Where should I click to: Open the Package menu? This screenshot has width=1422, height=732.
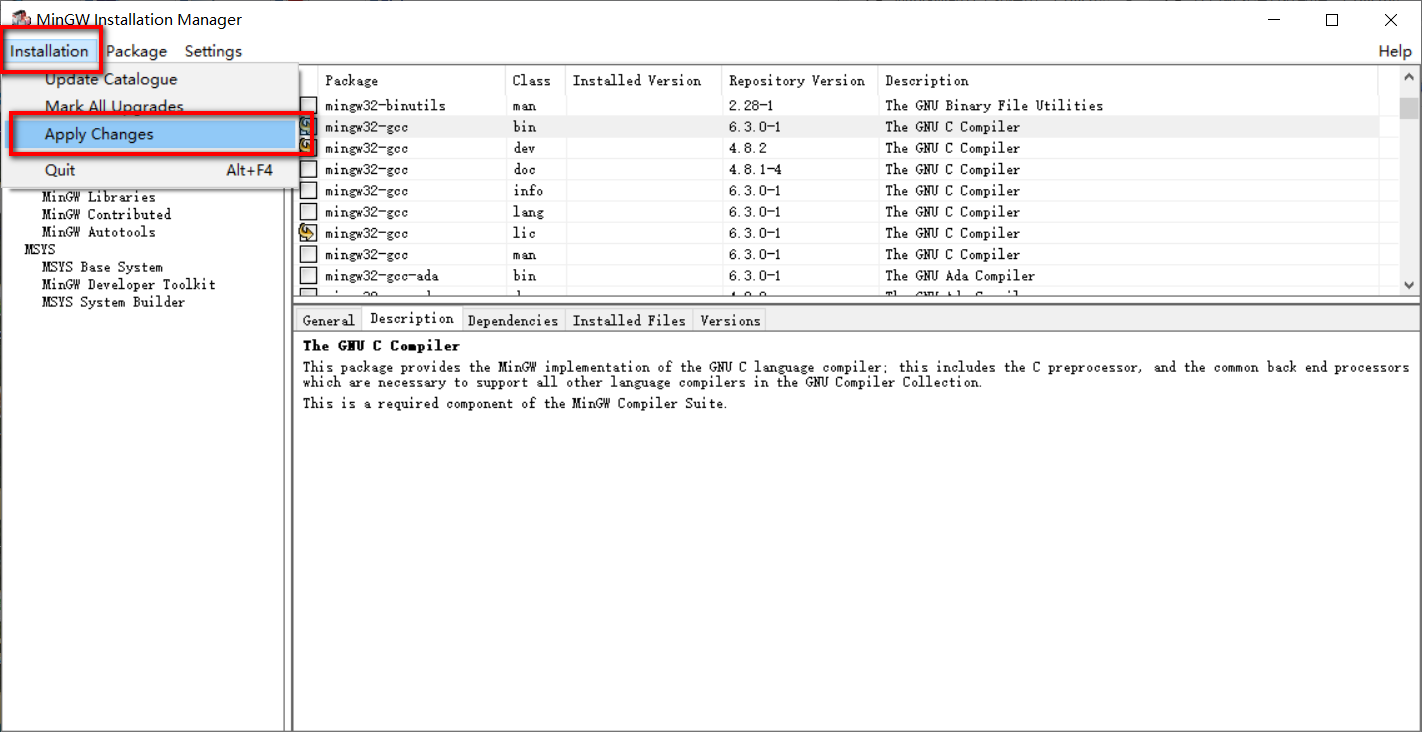coord(136,51)
